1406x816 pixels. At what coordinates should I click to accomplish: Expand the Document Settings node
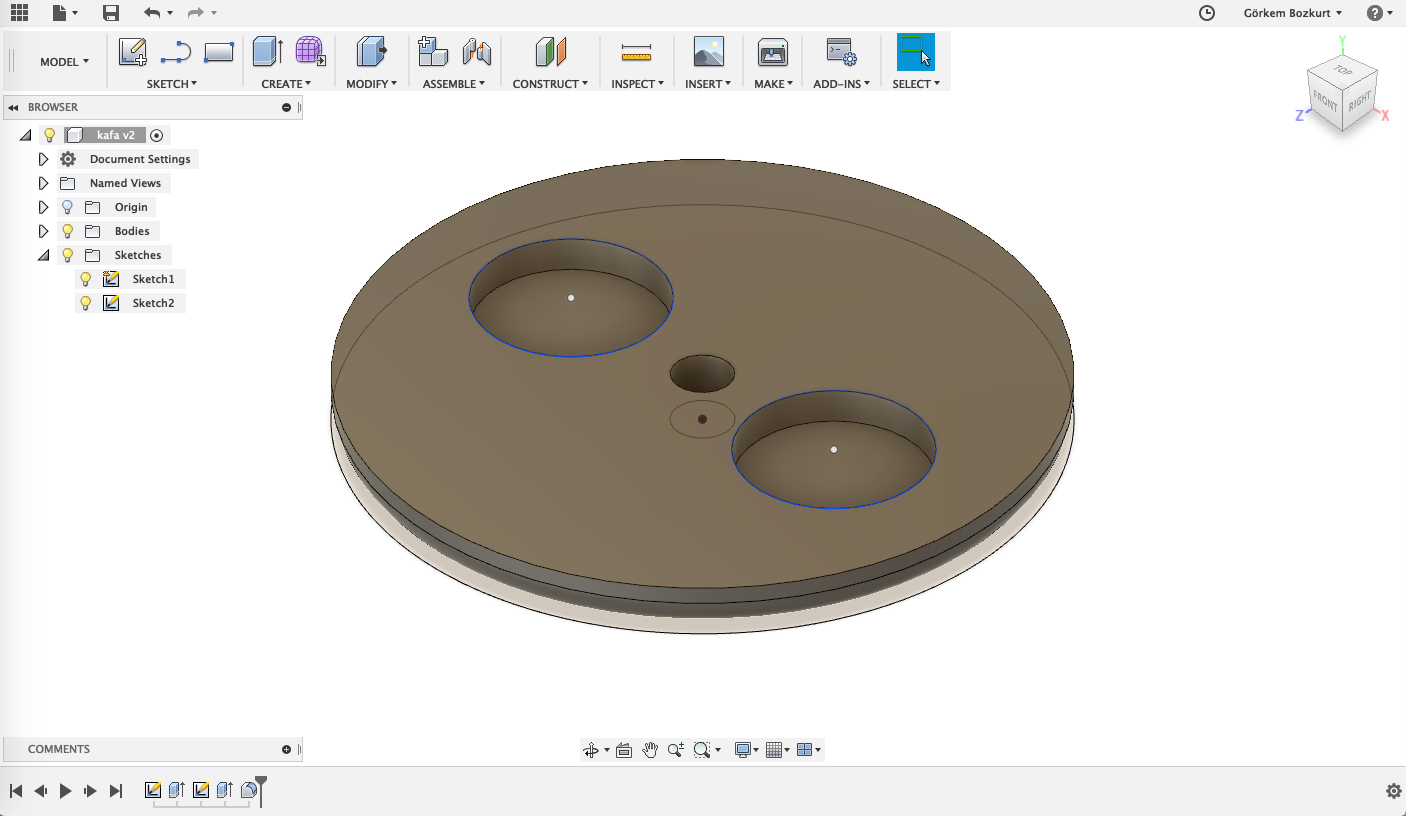click(x=43, y=159)
